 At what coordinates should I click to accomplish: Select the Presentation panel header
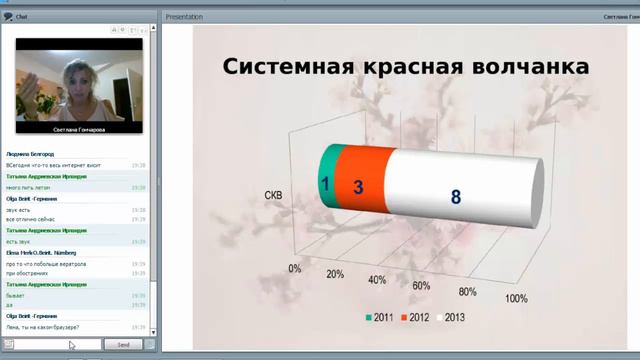click(x=400, y=17)
